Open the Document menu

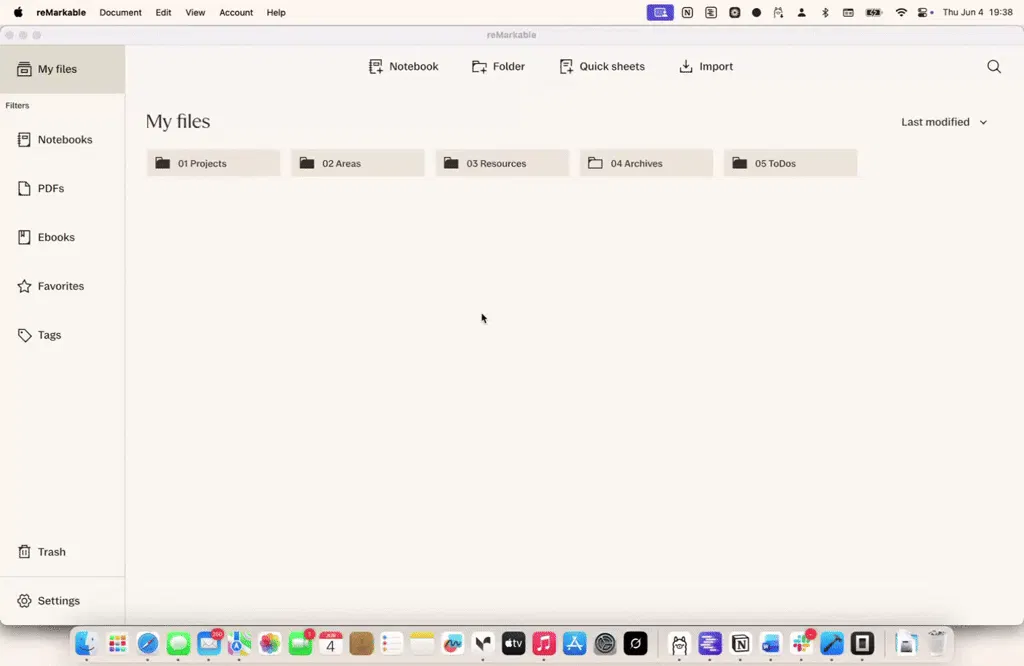120,12
